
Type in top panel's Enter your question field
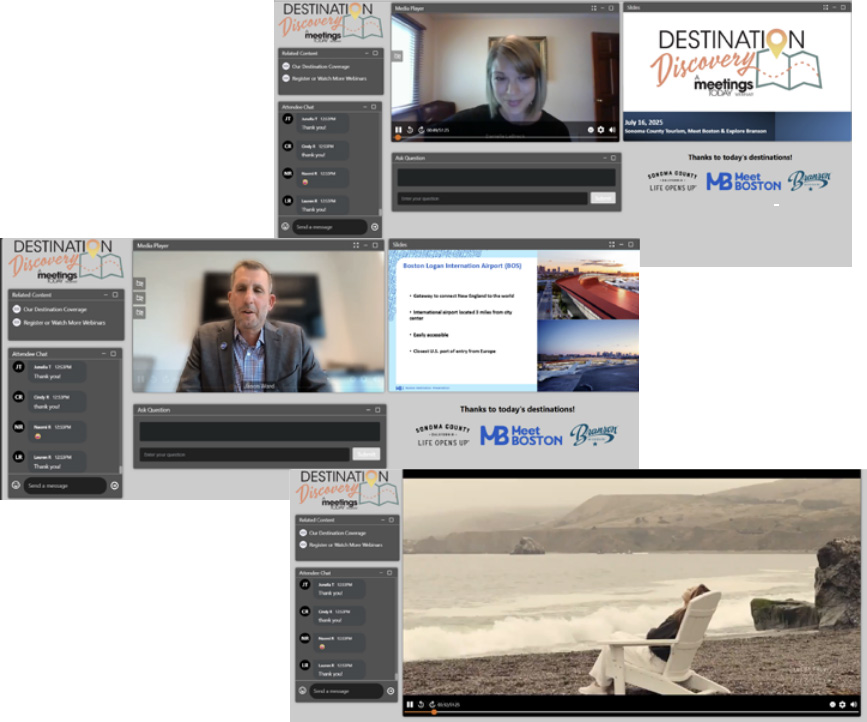tap(492, 198)
